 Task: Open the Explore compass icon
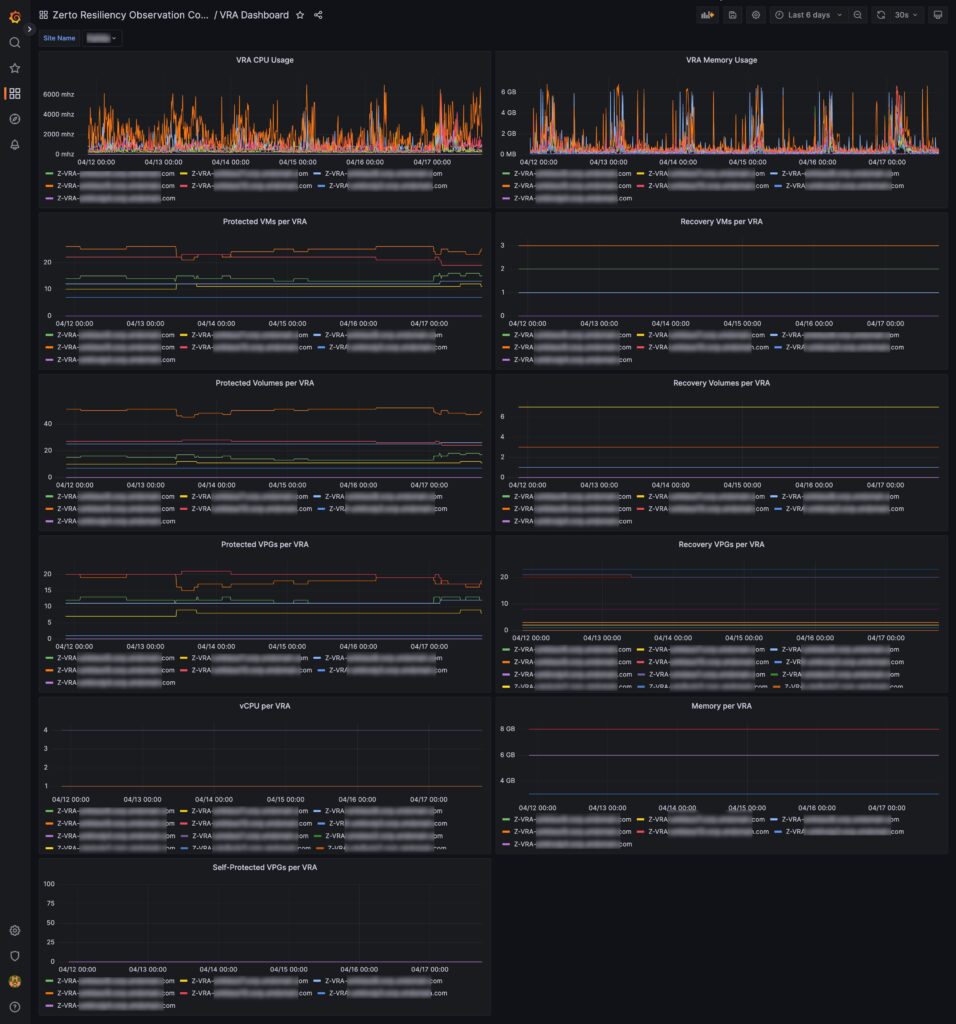pyautogui.click(x=14, y=119)
